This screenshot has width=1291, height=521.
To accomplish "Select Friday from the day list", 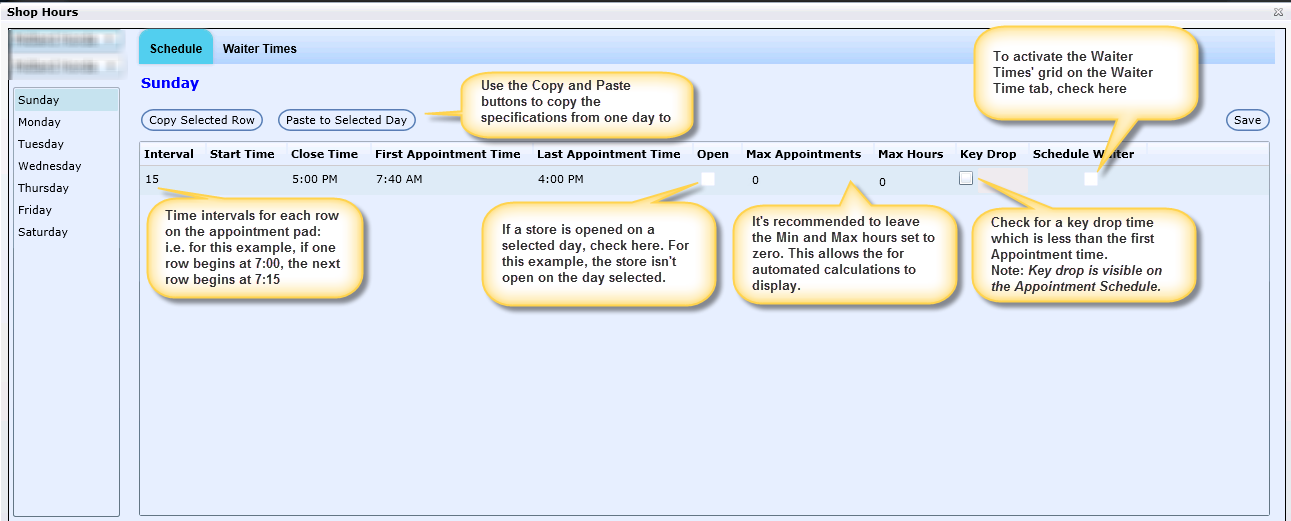I will click(35, 210).
